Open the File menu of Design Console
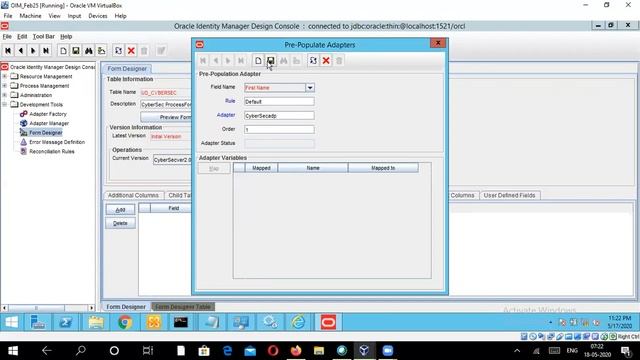Screen dimensions: 640x360 pos(7,36)
